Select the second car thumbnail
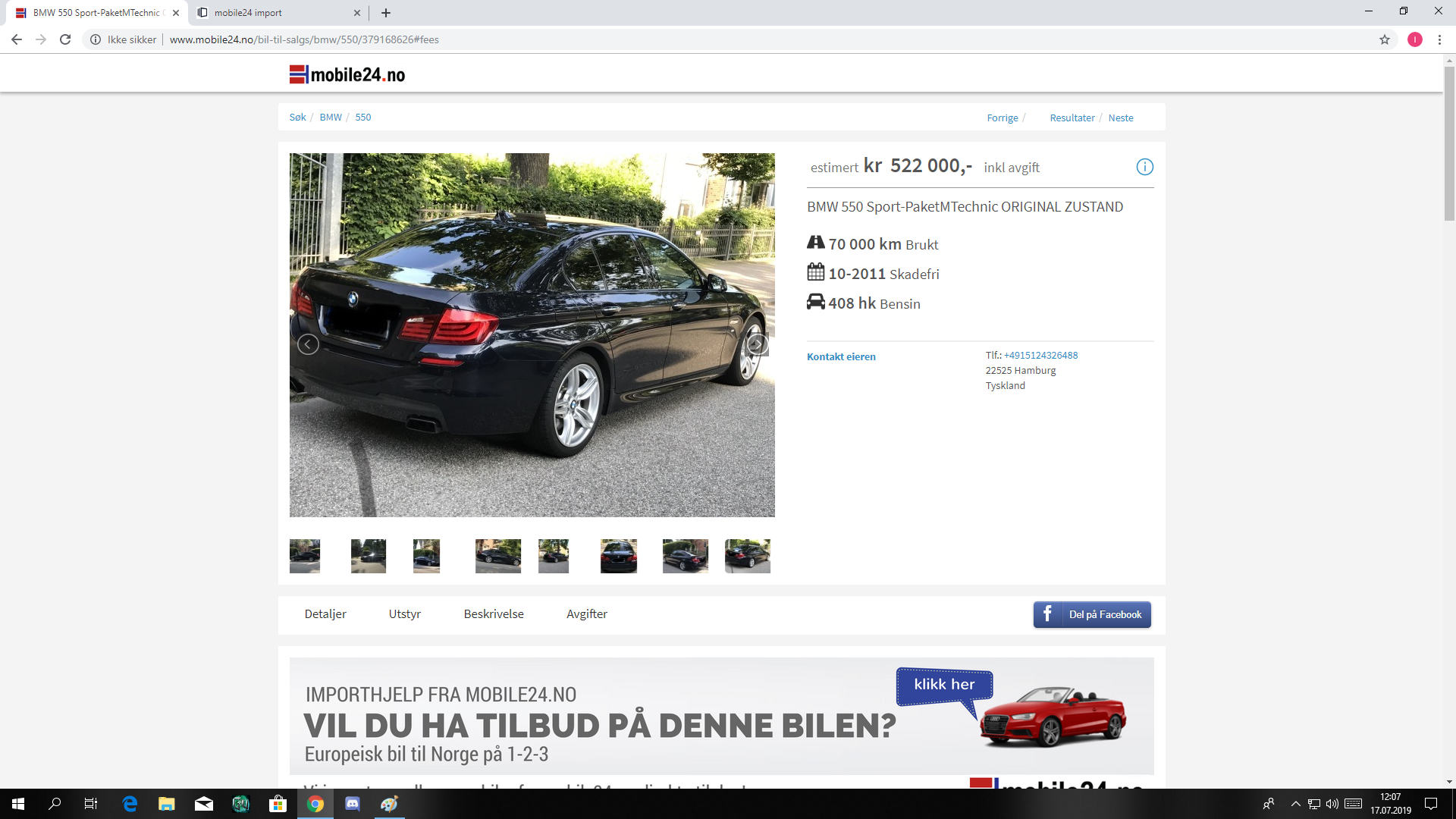 point(369,556)
